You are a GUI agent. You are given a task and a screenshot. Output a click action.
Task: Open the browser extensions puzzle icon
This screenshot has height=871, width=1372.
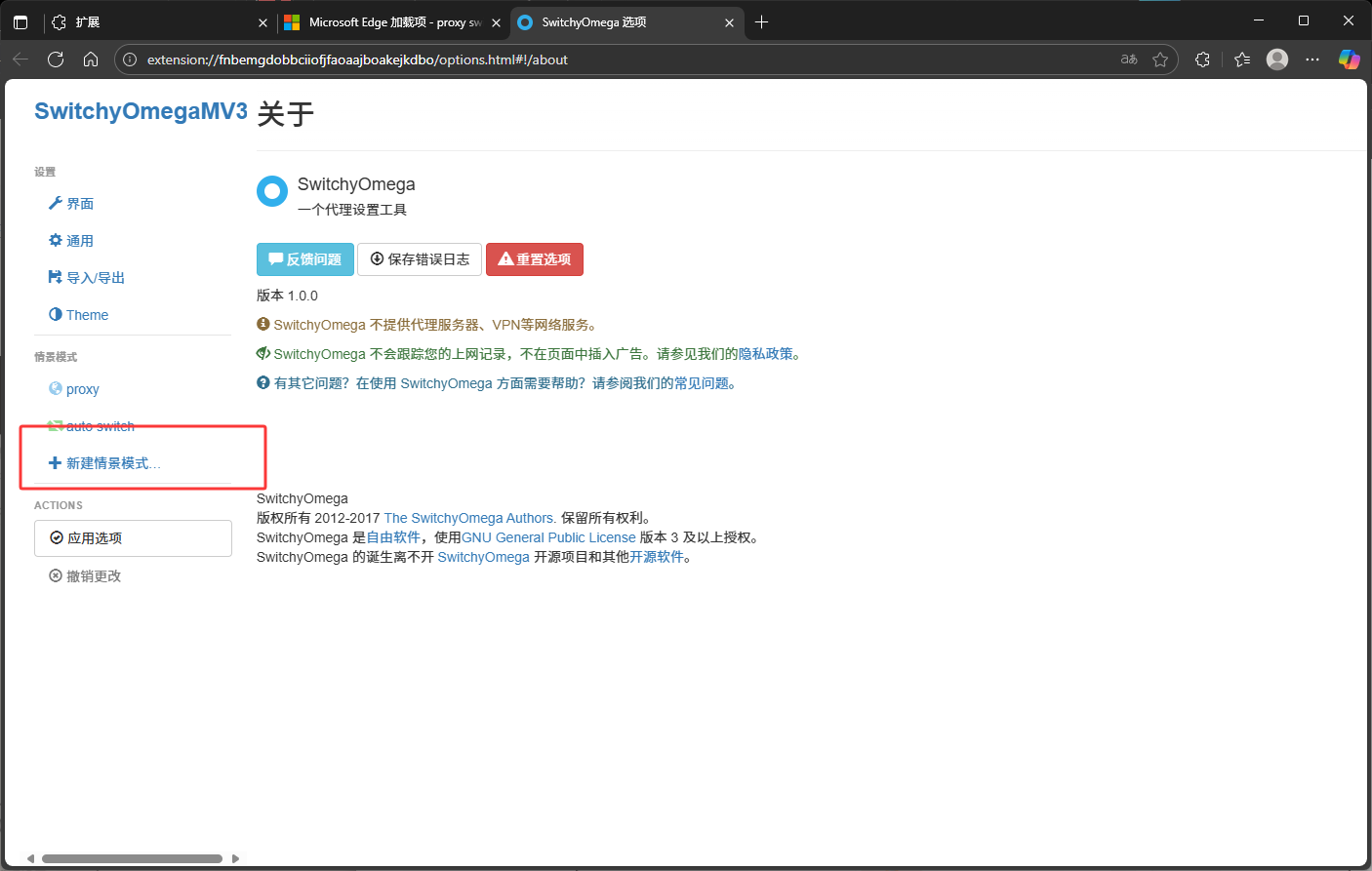(x=1202, y=59)
